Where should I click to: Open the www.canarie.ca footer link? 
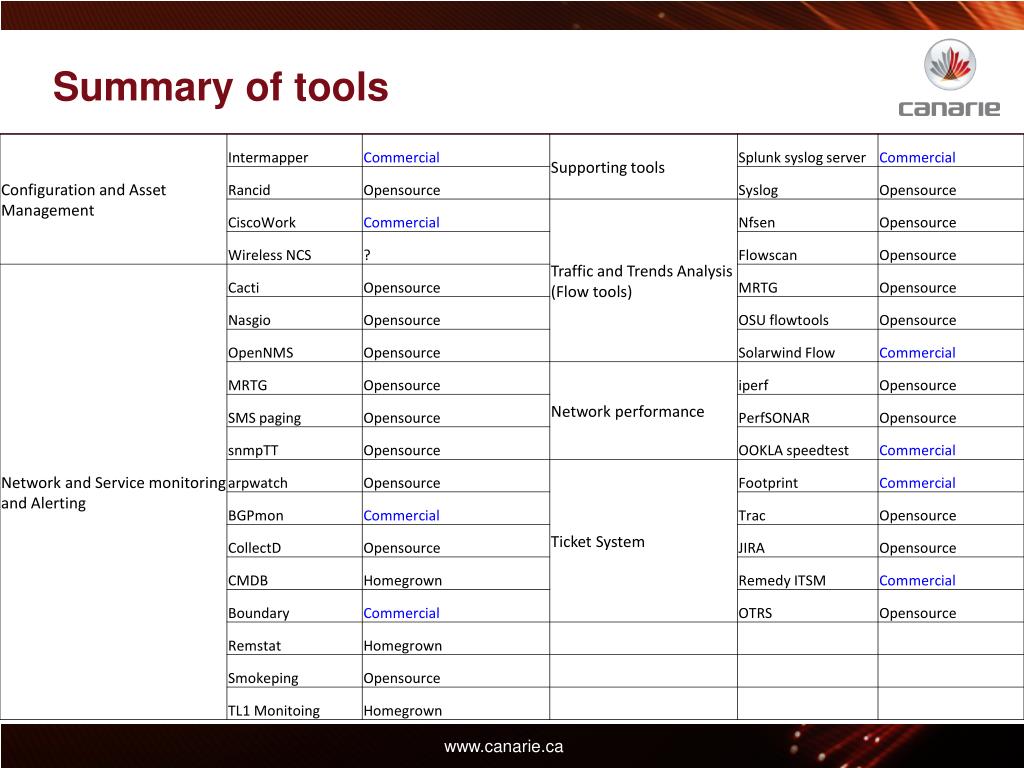pos(504,746)
